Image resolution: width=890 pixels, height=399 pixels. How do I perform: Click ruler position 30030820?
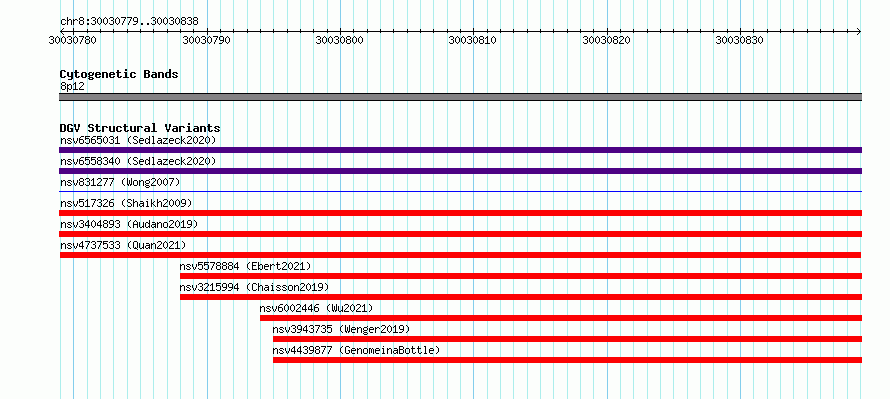coord(607,40)
